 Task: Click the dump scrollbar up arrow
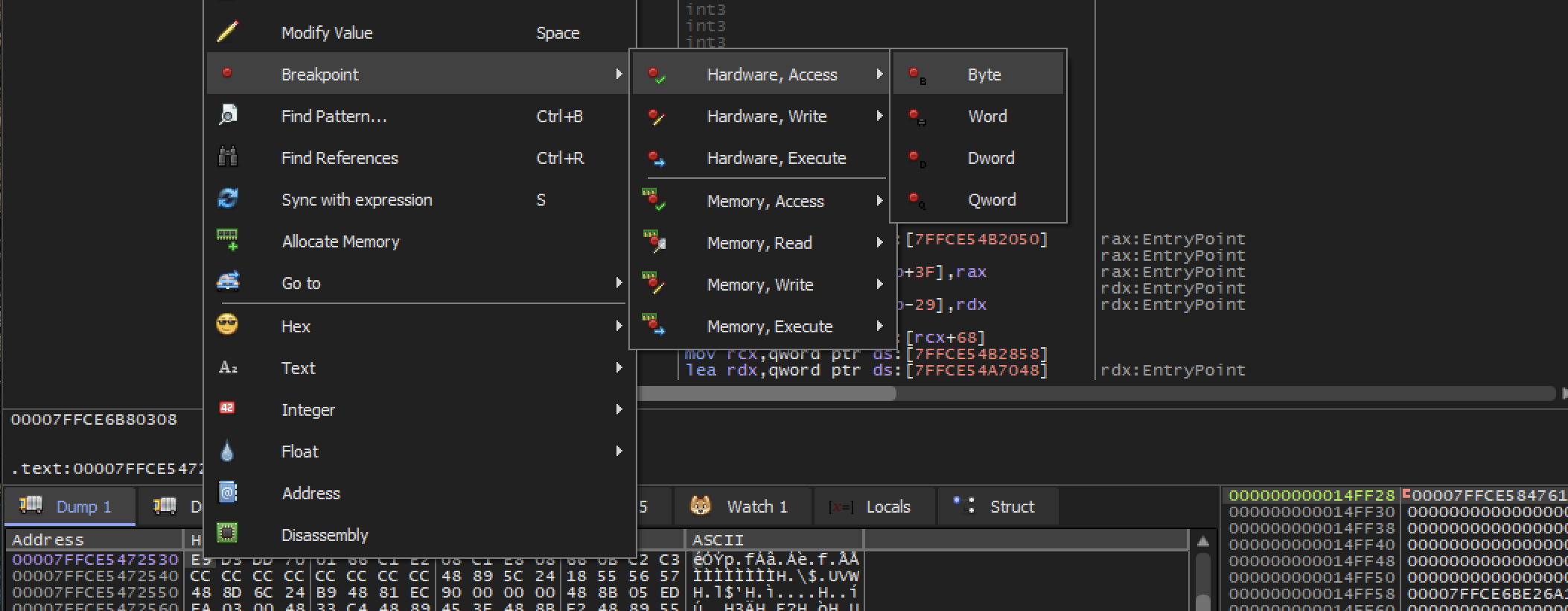(1202, 542)
